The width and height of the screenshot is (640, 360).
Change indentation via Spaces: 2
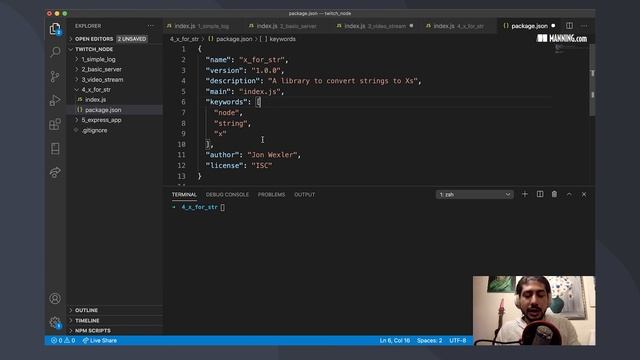[x=429, y=340]
